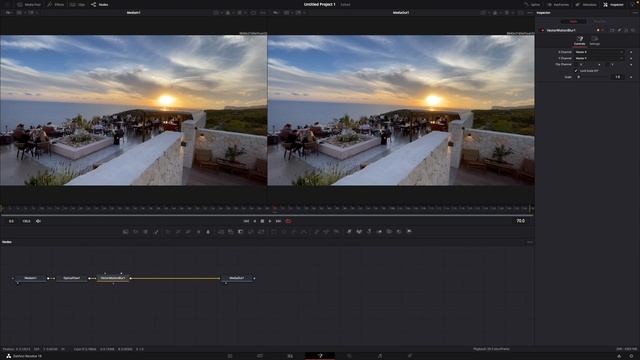Add a Background node from toolbar
The height and width of the screenshot is (360, 640).
point(125,232)
